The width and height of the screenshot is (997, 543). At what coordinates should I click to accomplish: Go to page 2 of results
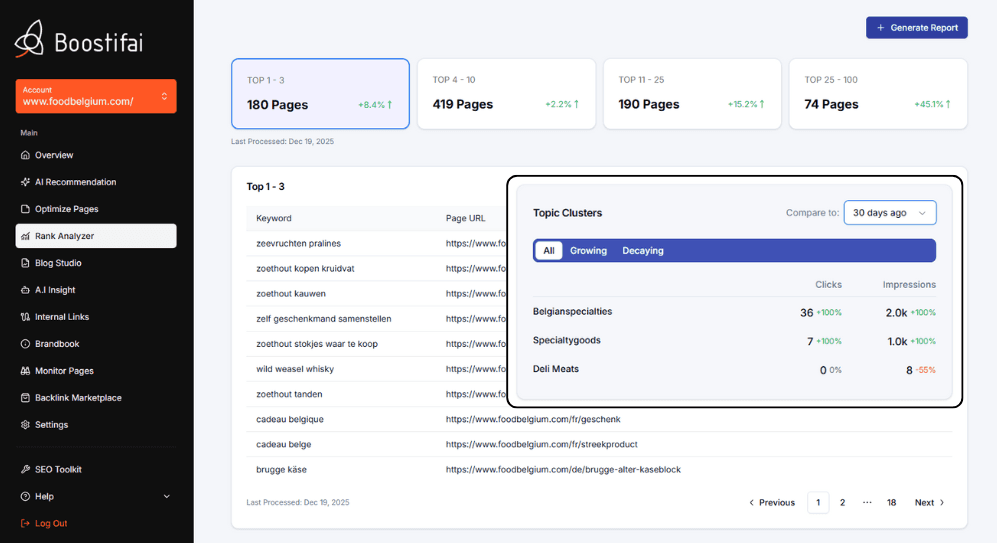(x=842, y=502)
